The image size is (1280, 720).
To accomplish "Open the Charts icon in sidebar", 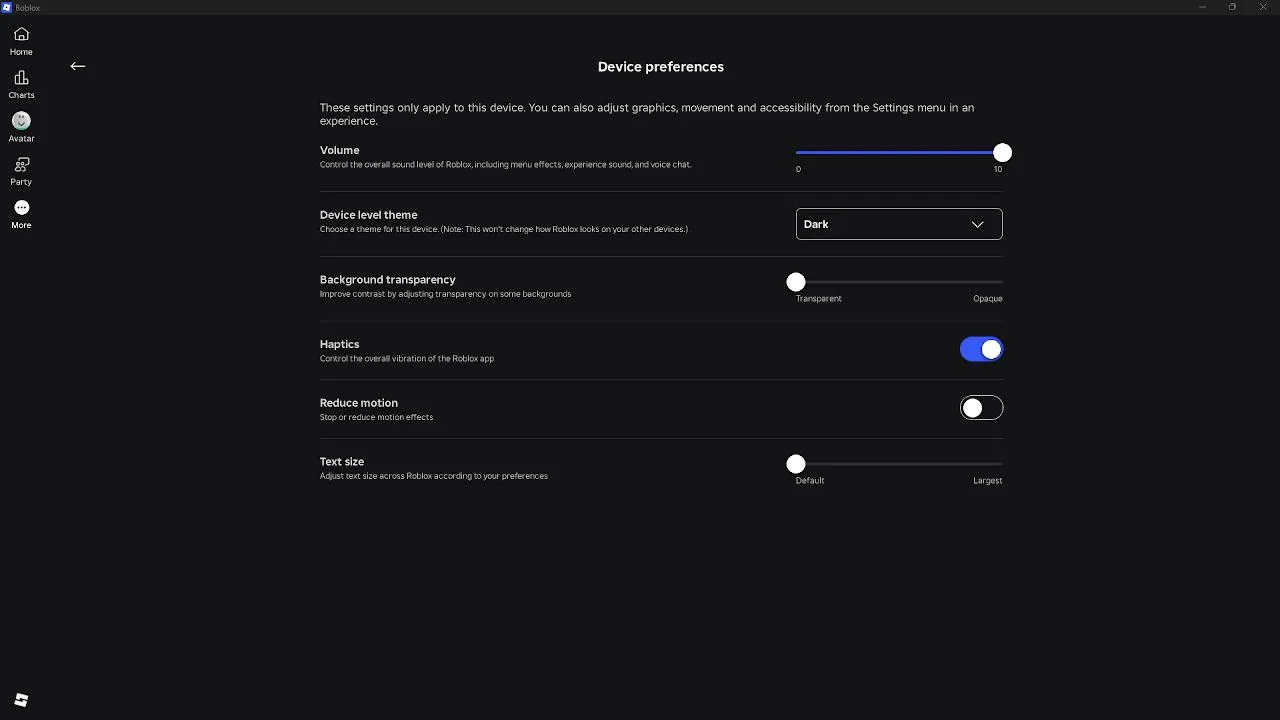I will (21, 78).
